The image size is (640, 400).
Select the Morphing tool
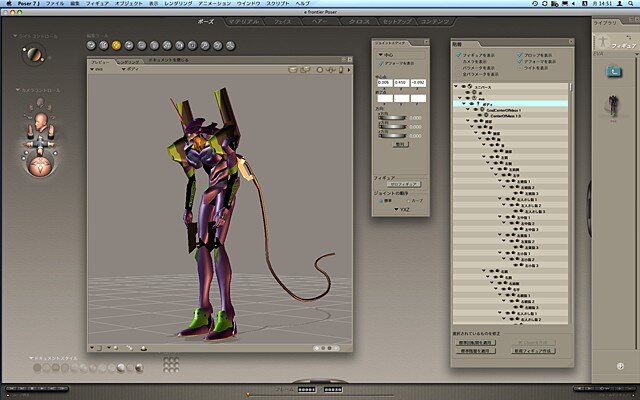(218, 45)
